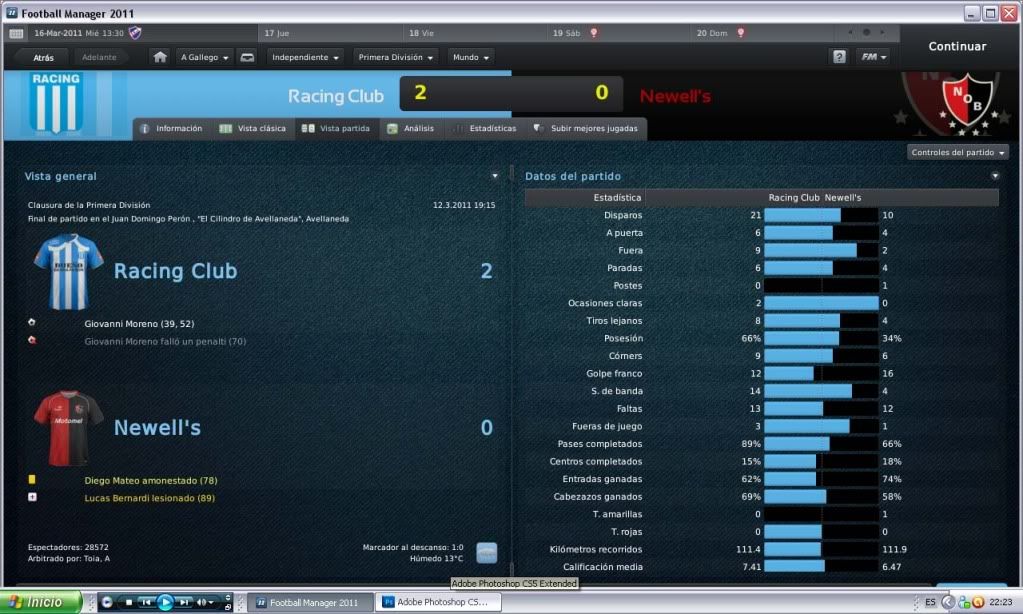Click the Estadística column header
The image size is (1023, 614).
point(617,198)
